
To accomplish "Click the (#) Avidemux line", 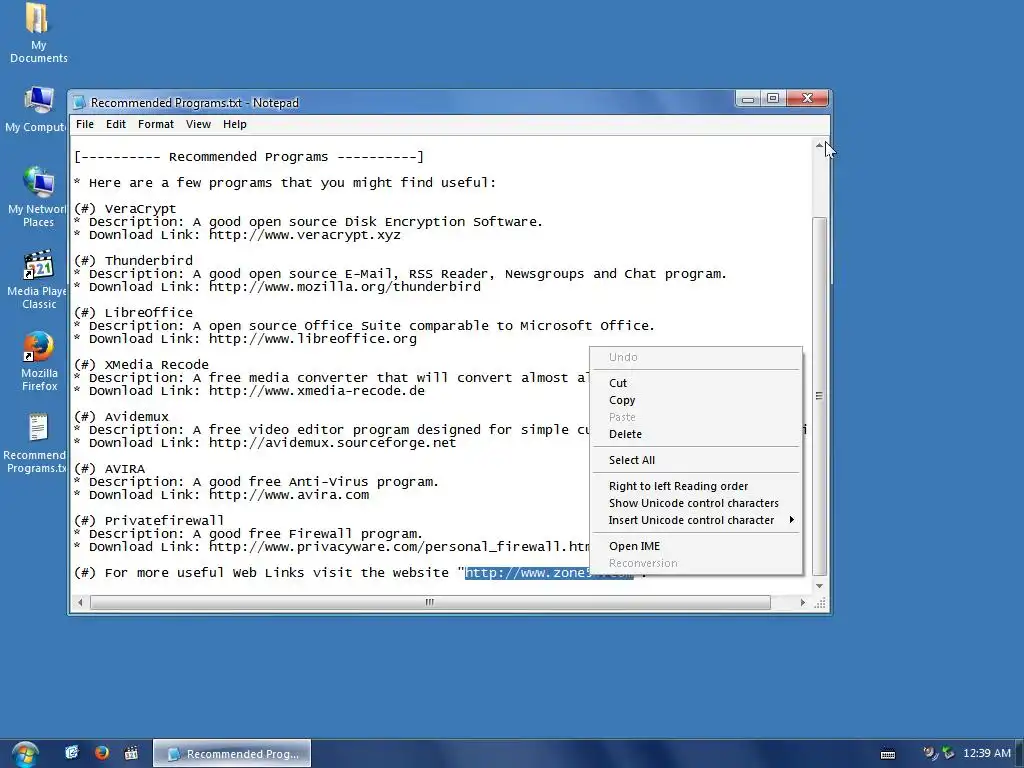I will pos(121,417).
